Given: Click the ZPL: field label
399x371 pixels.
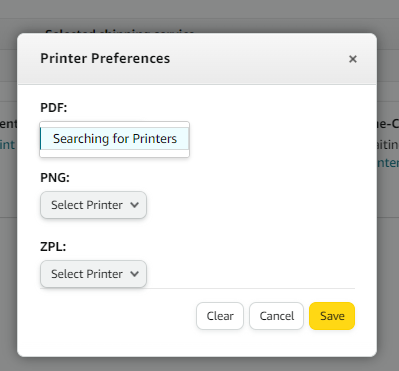Looking at the screenshot, I should click(x=53, y=247).
